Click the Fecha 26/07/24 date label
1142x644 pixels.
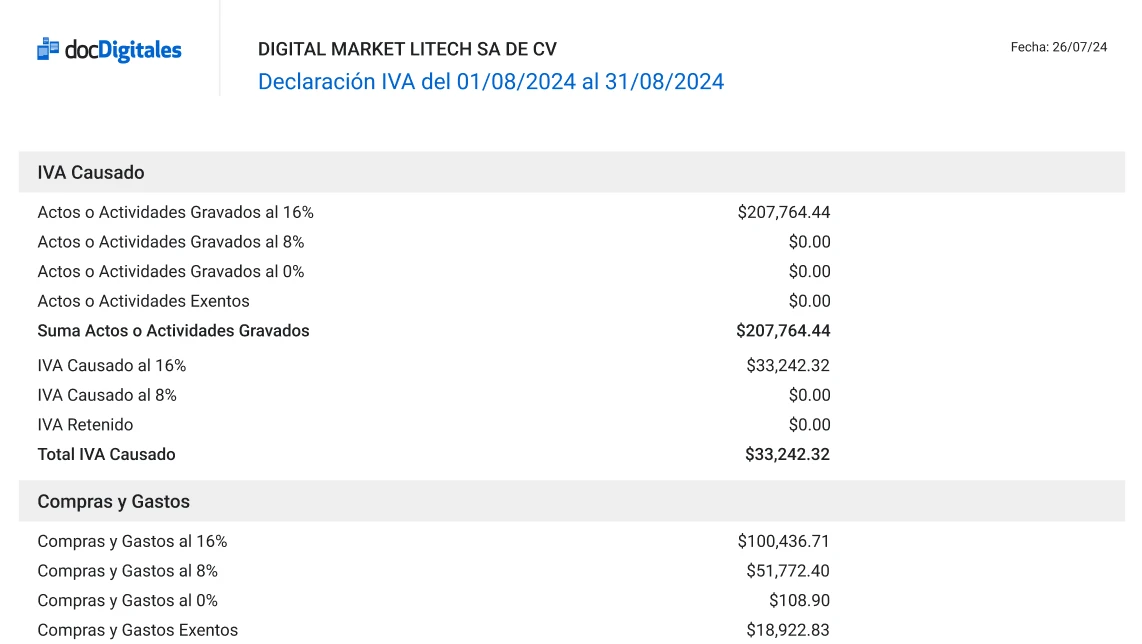coord(1058,47)
